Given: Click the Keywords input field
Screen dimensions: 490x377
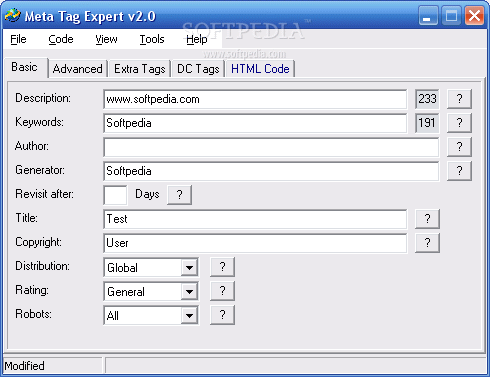Looking at the screenshot, I should click(x=255, y=123).
